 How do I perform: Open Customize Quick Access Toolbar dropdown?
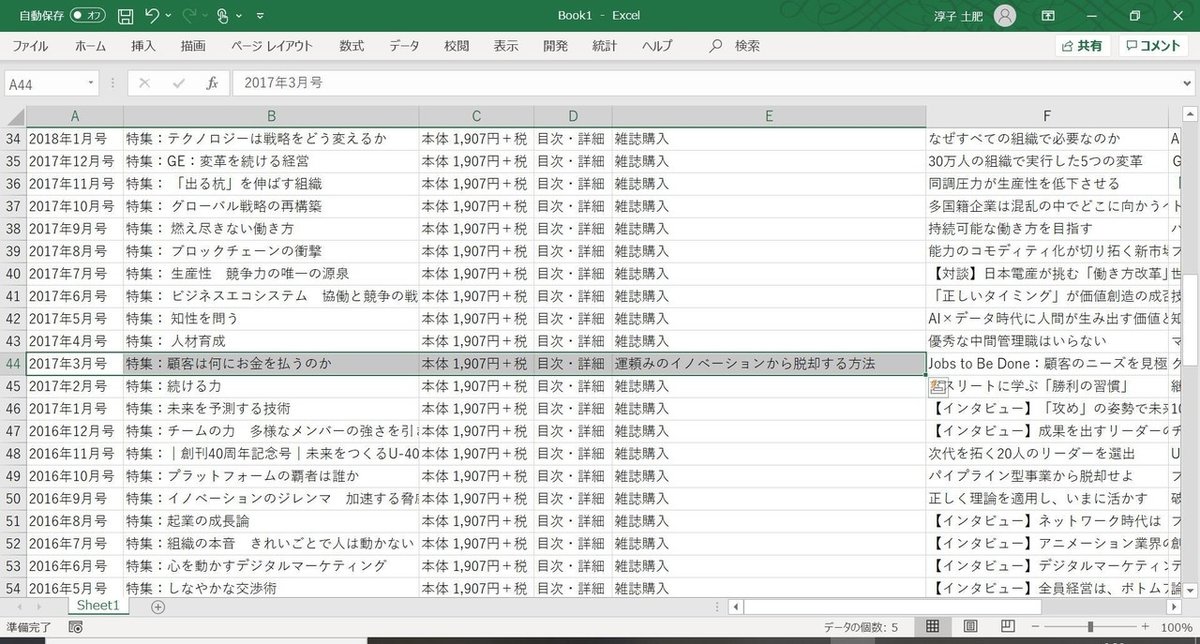261,16
